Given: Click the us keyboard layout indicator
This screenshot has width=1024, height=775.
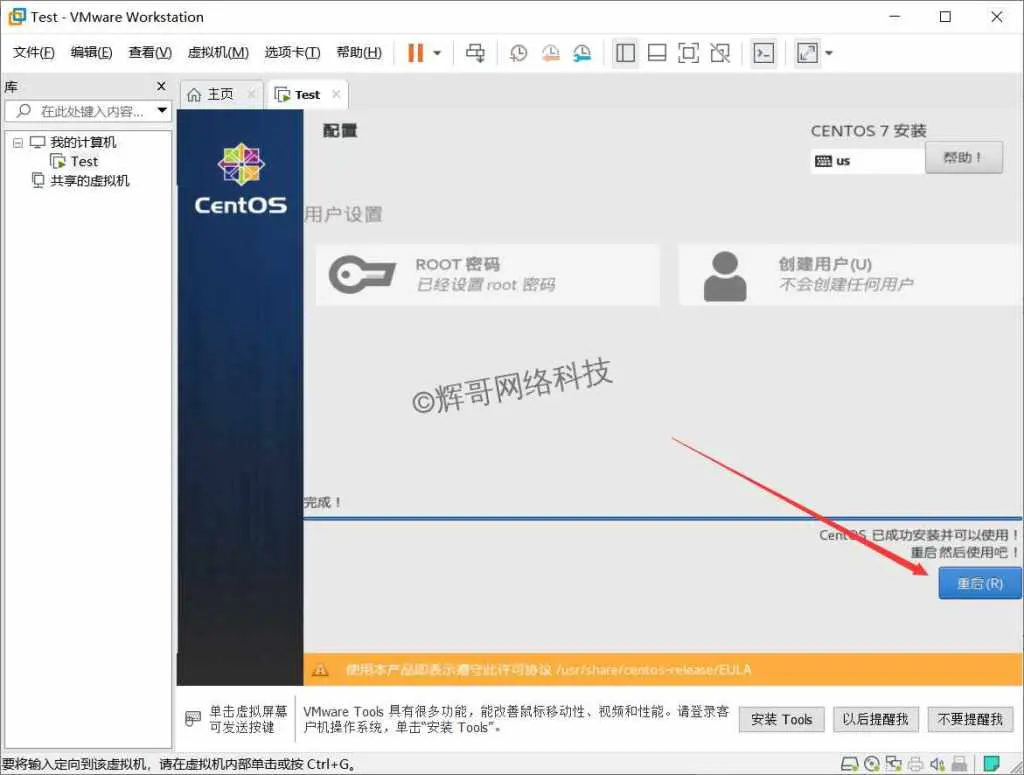Looking at the screenshot, I should pyautogui.click(x=867, y=161).
